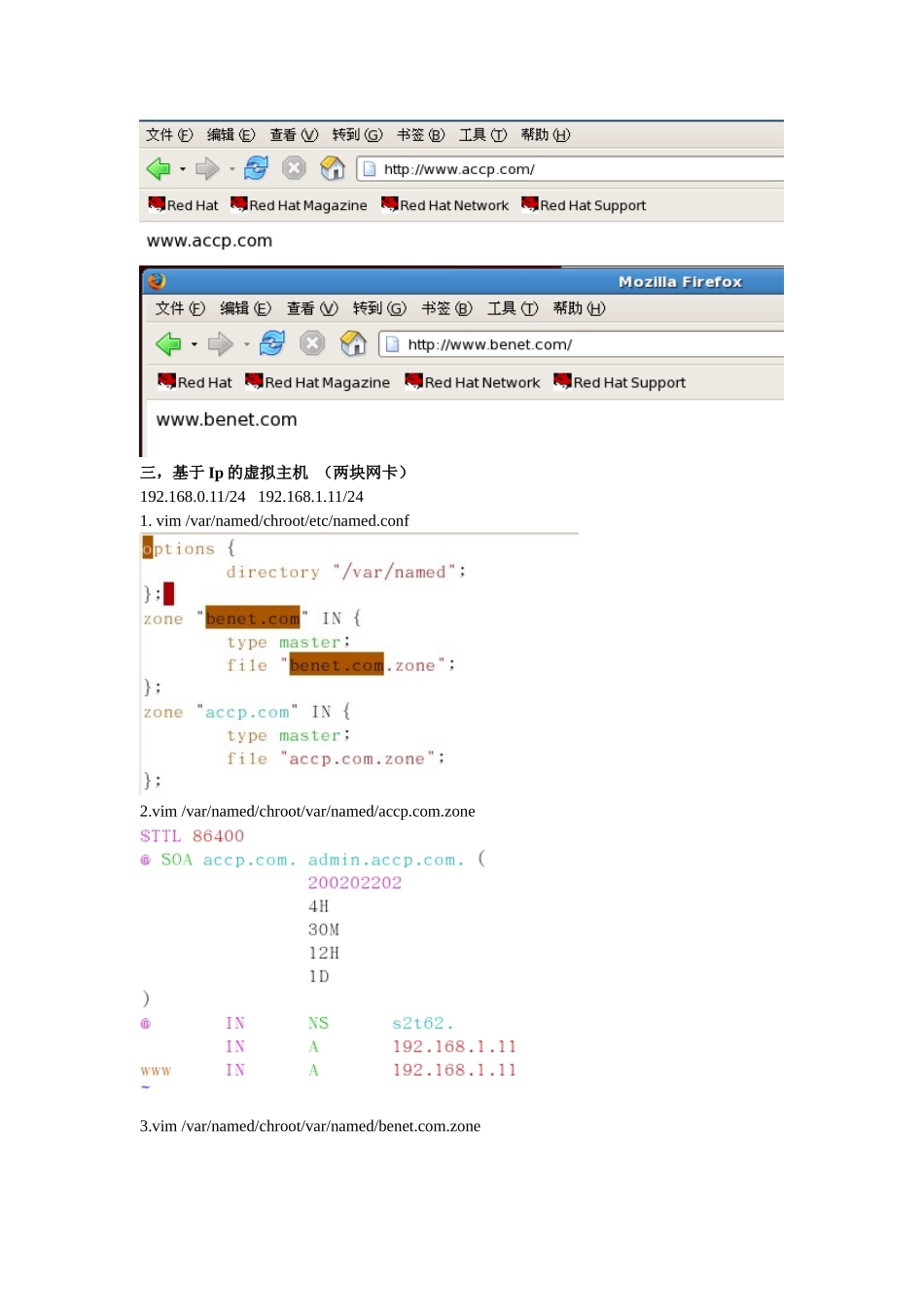Reload the www.accp.com page
This screenshot has width=924, height=1307.
point(256,168)
